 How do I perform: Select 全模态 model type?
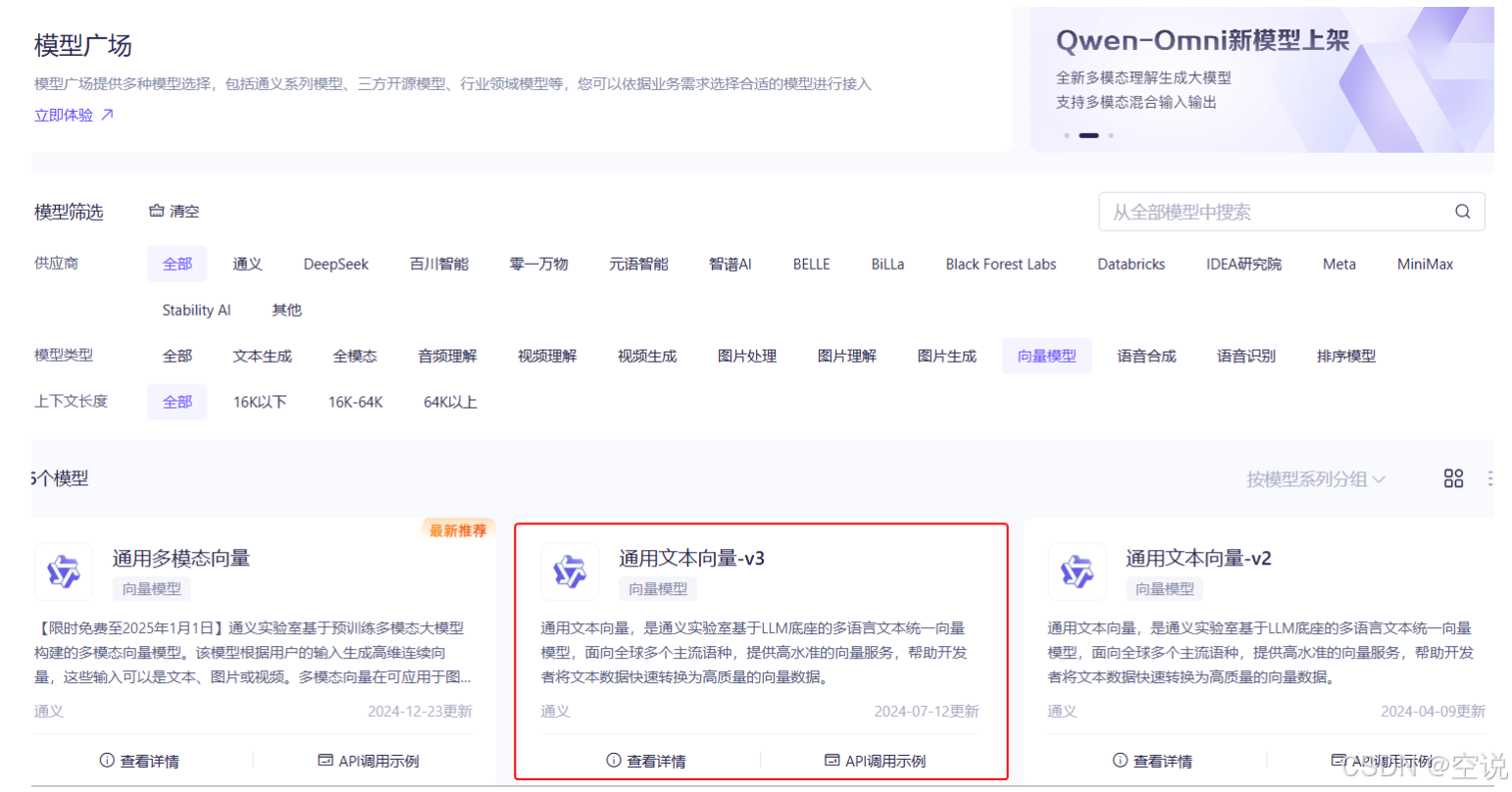tap(355, 356)
